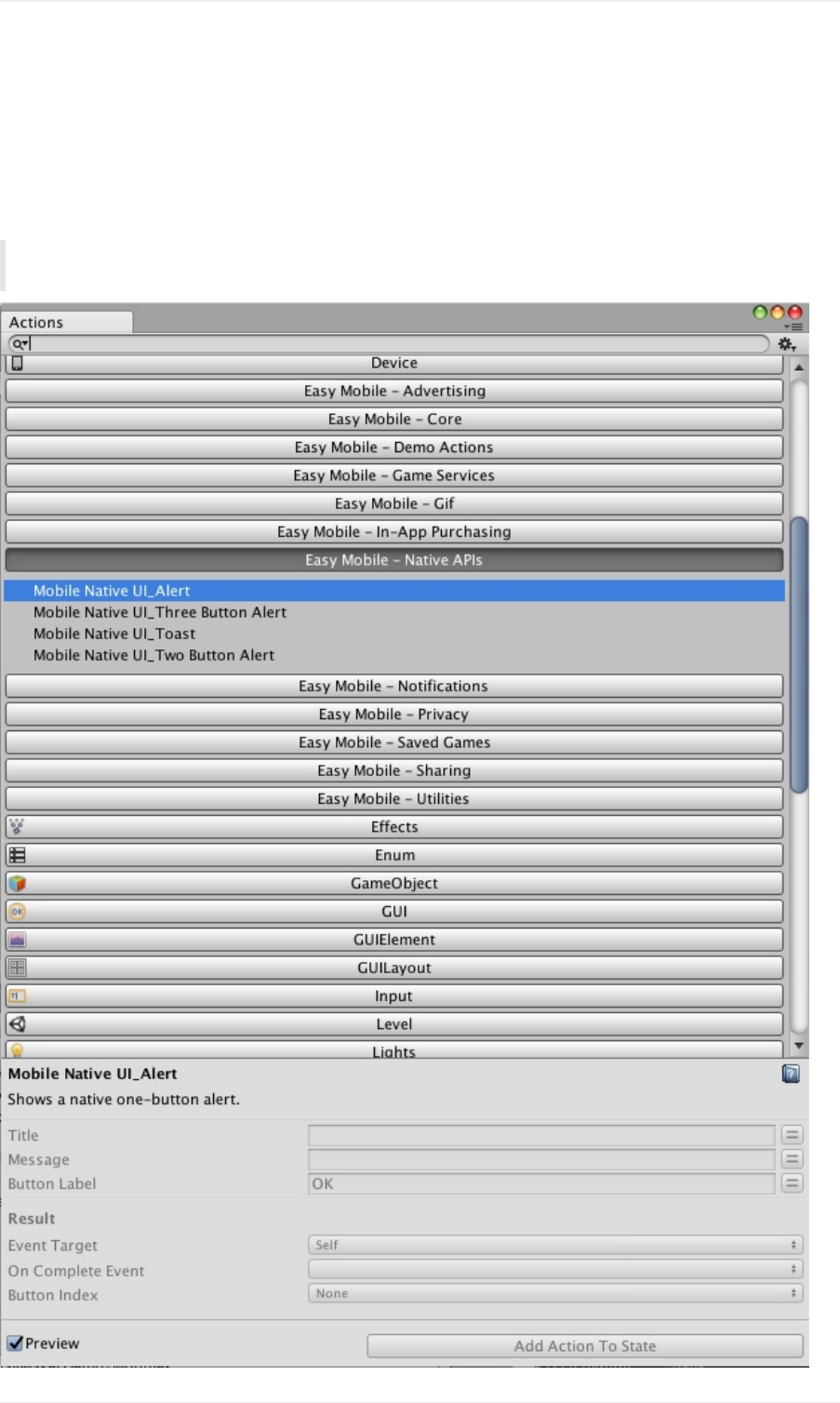
Task: Click the Button Label OK field
Action: [x=541, y=1183]
